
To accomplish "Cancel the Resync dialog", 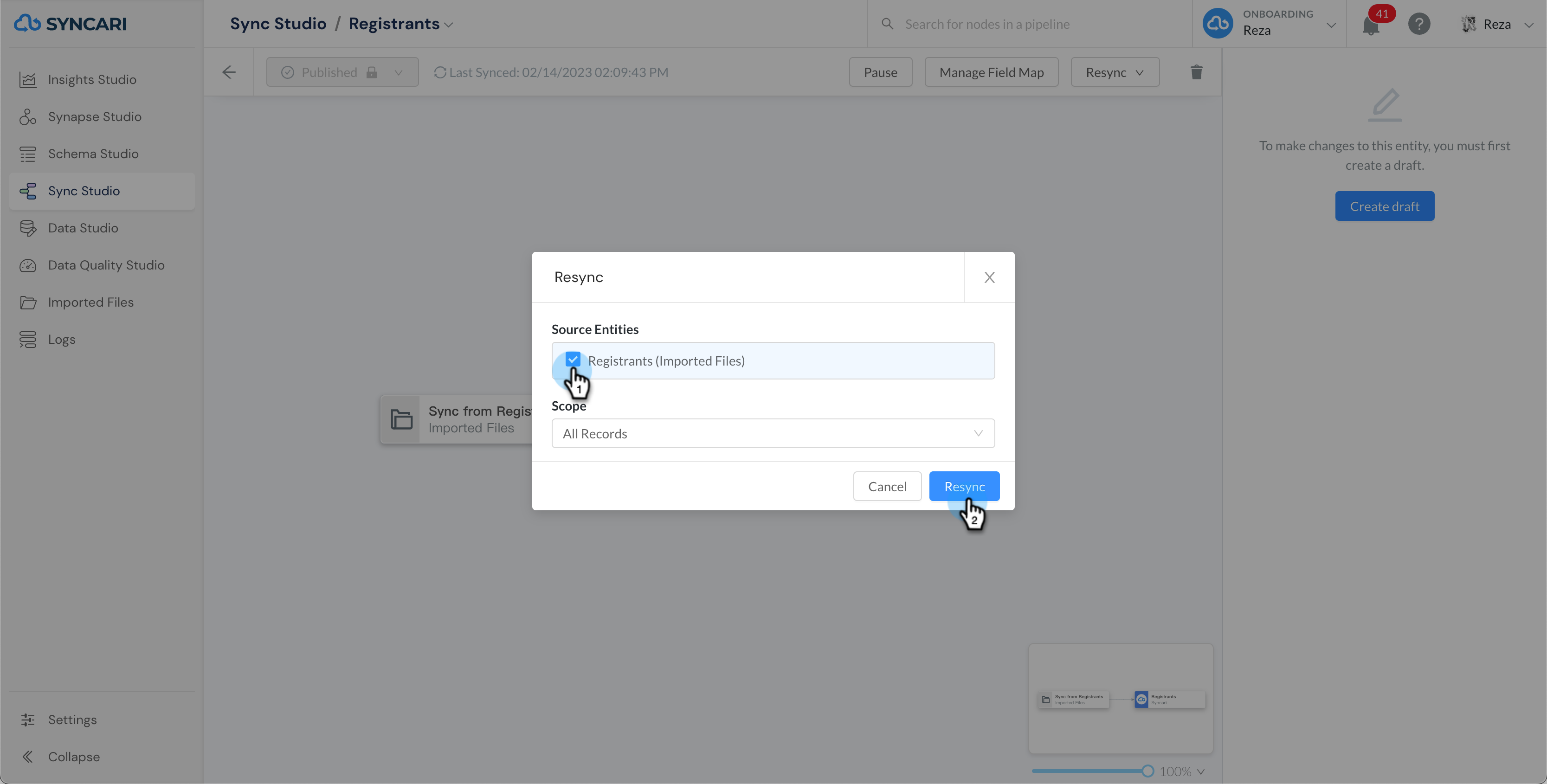I will 887,486.
